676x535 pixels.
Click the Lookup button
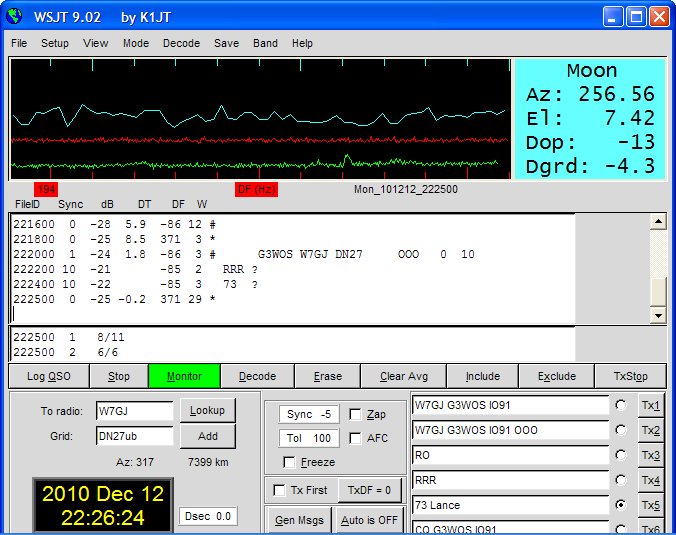coord(207,410)
